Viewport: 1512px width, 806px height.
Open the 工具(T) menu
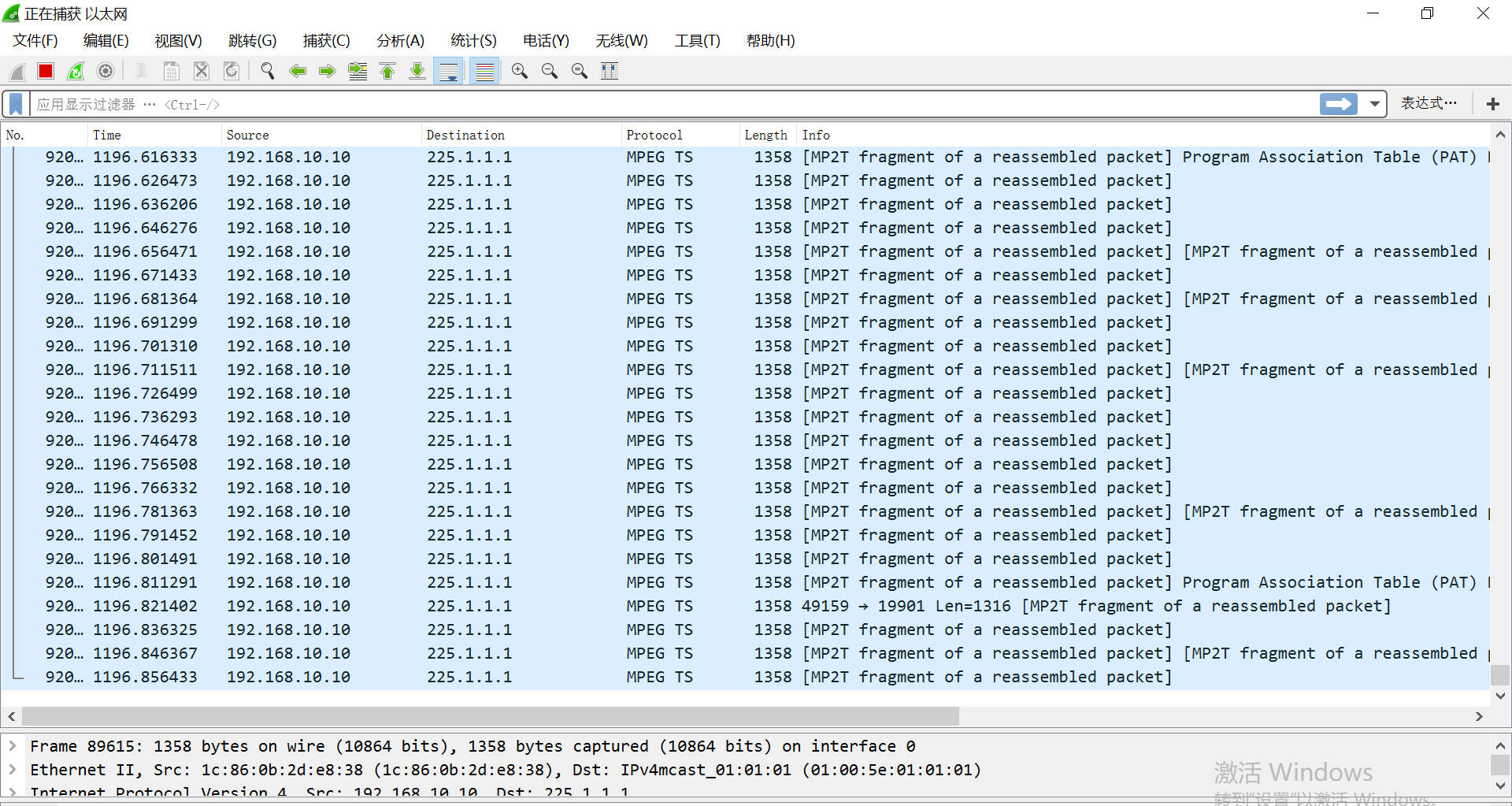point(698,41)
